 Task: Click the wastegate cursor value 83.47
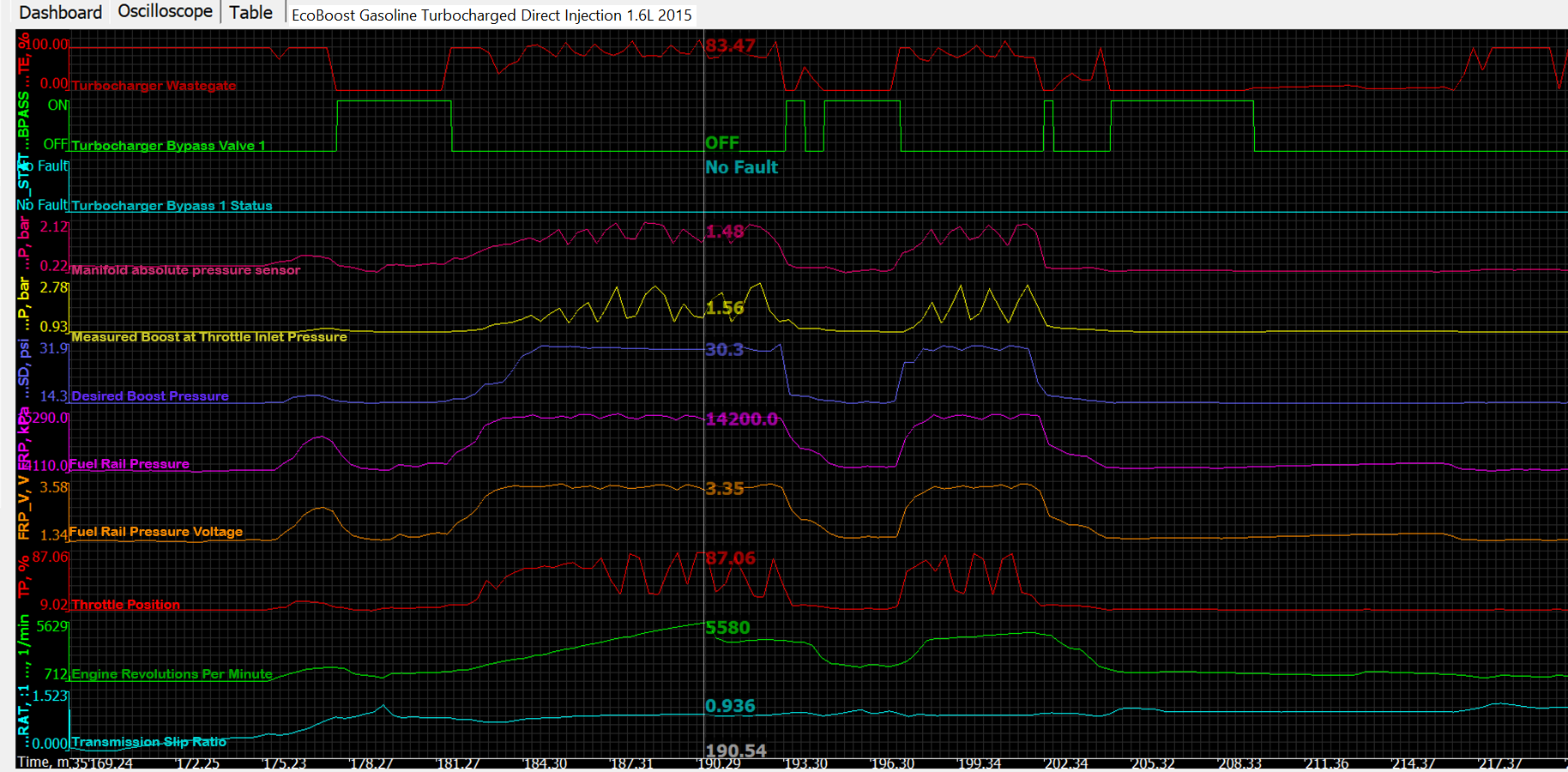(x=730, y=45)
